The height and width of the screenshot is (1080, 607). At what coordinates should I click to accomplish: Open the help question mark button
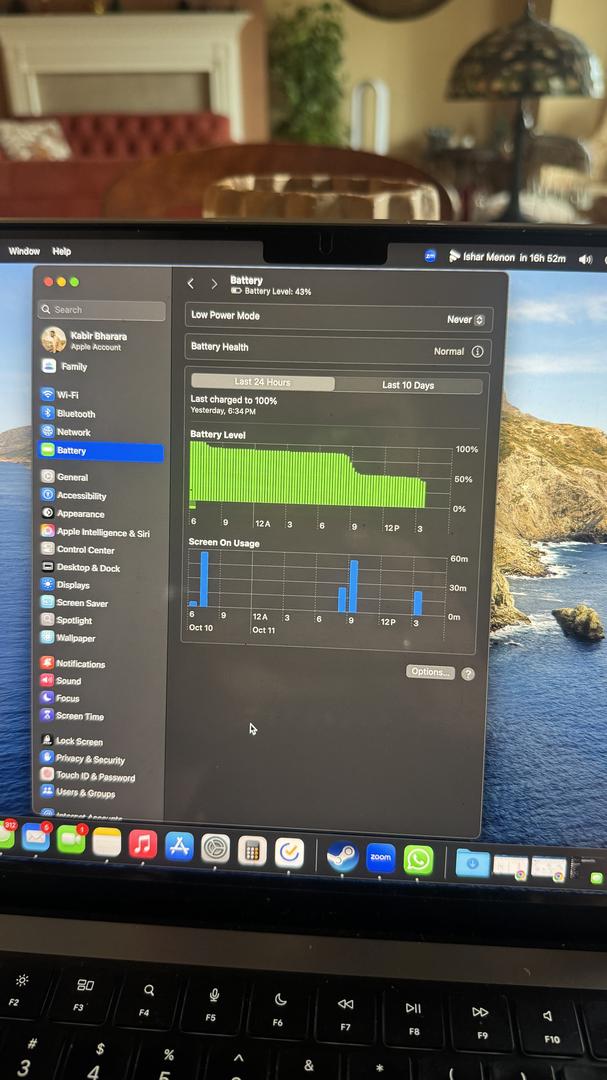[x=468, y=674]
